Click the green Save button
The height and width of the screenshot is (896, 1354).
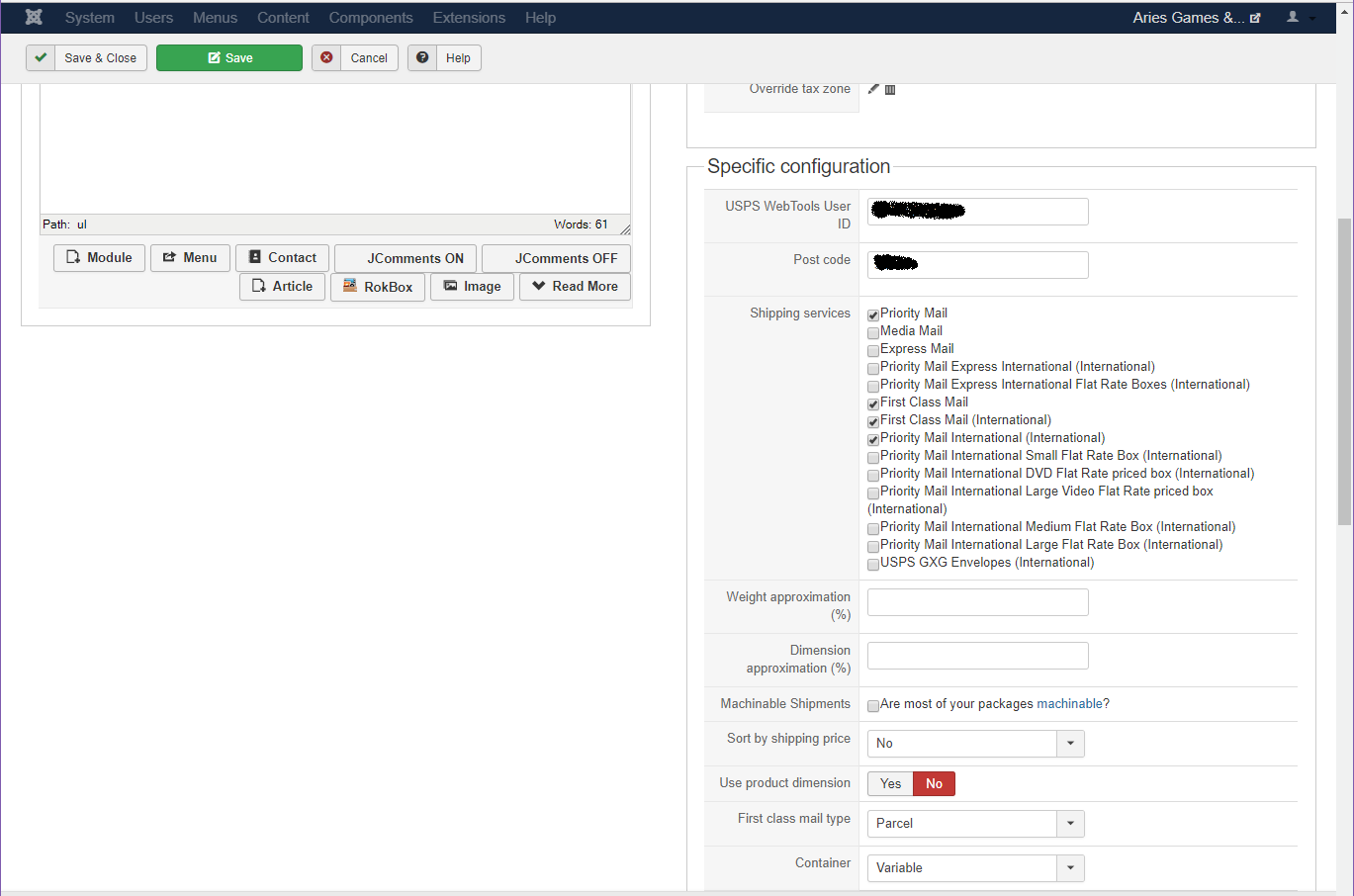point(229,58)
